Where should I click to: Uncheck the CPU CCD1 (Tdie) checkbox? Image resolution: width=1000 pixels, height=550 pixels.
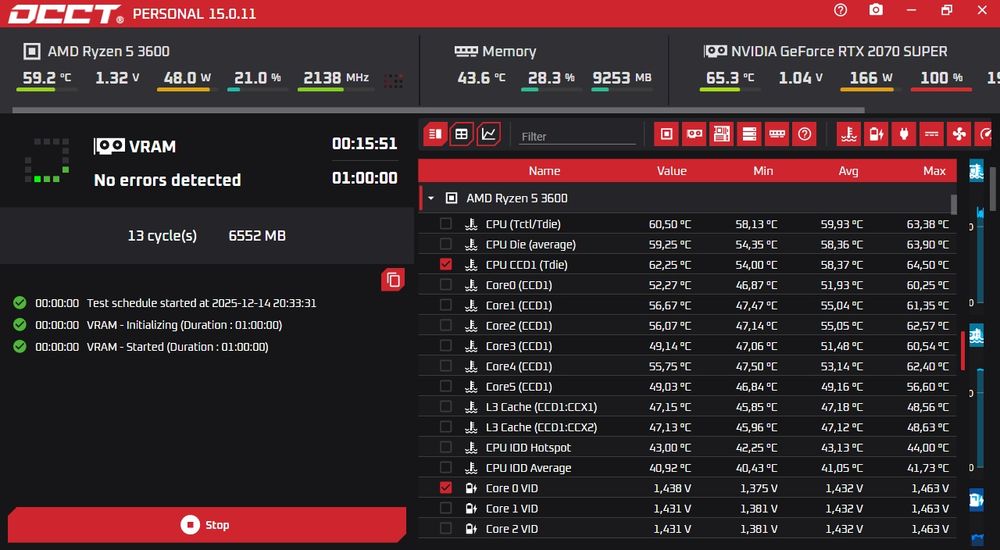[446, 264]
